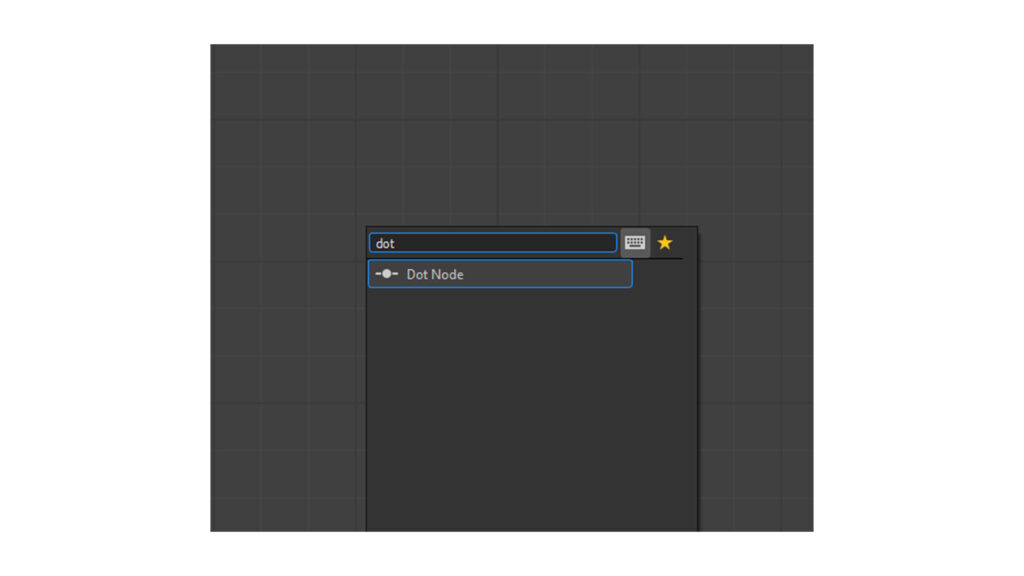This screenshot has height=576, width=1024.
Task: Click the Dot Node connector icon
Action: [x=387, y=274]
